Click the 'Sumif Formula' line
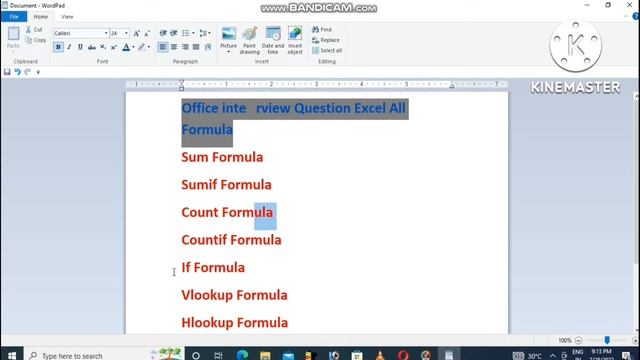The width and height of the screenshot is (640, 360). 227,185
